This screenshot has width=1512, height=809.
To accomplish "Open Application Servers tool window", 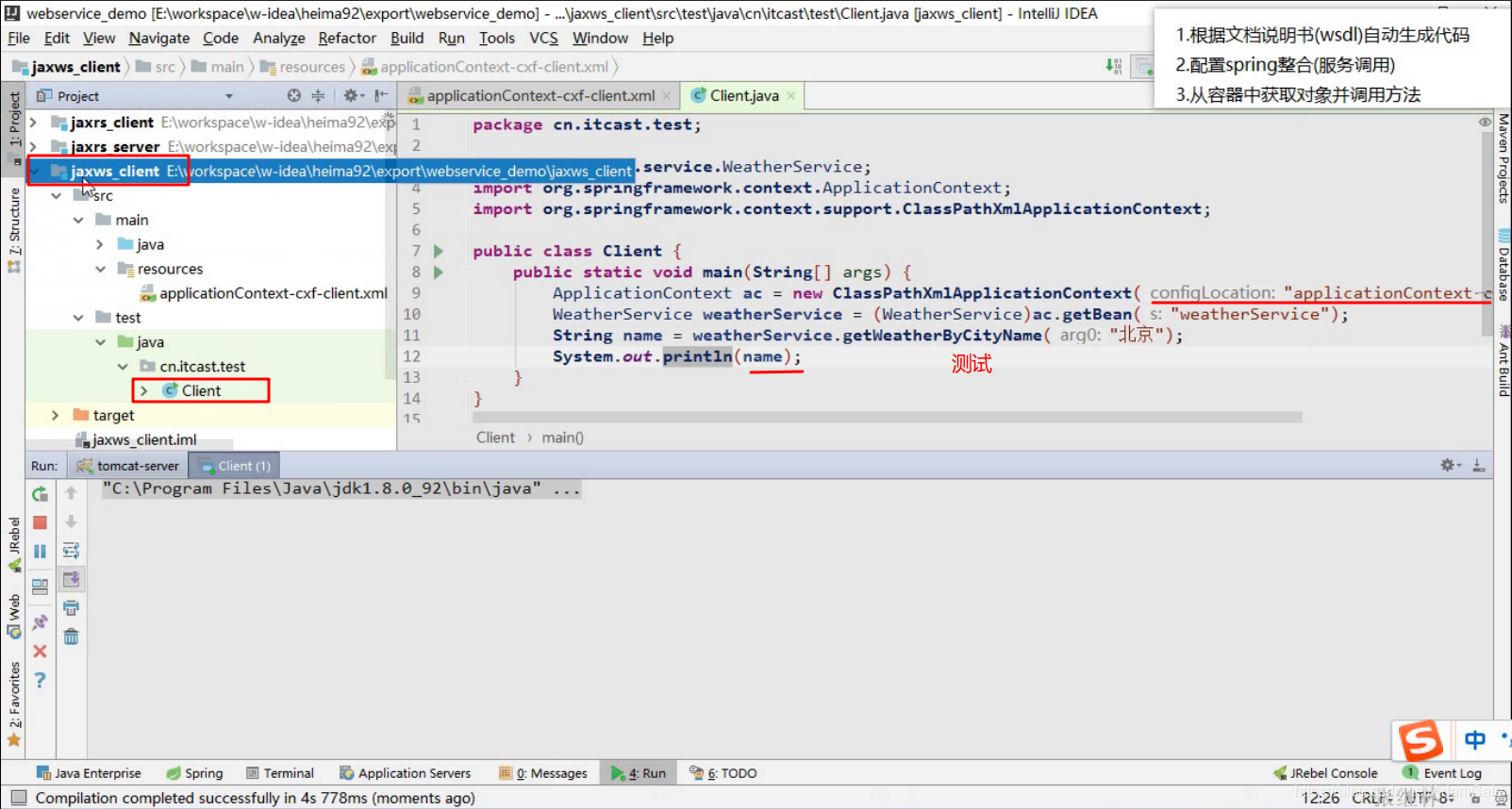I will [x=406, y=773].
